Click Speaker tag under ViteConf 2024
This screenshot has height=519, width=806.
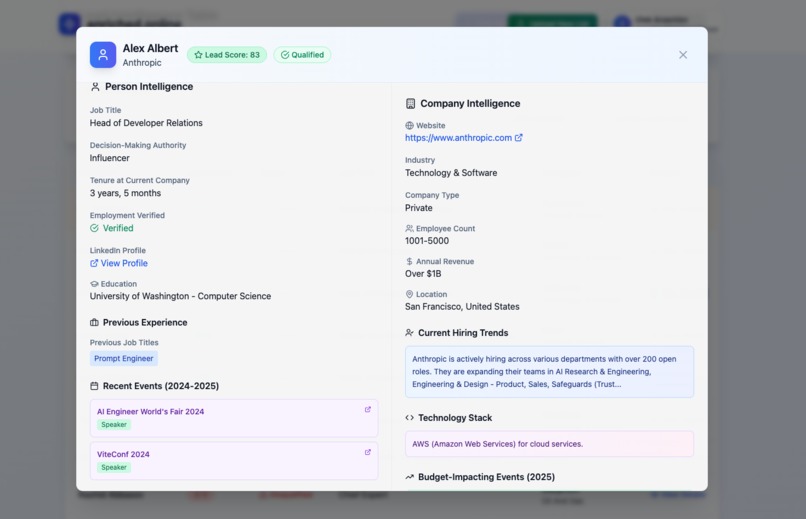[114, 467]
